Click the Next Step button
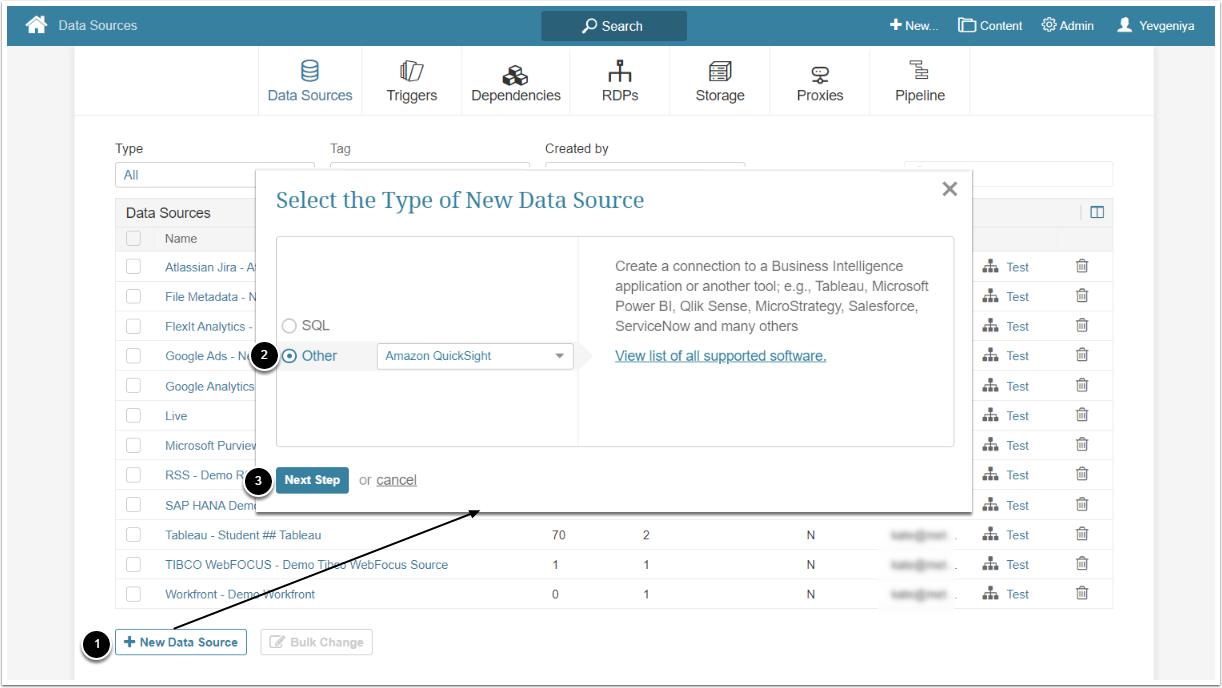 [x=312, y=480]
